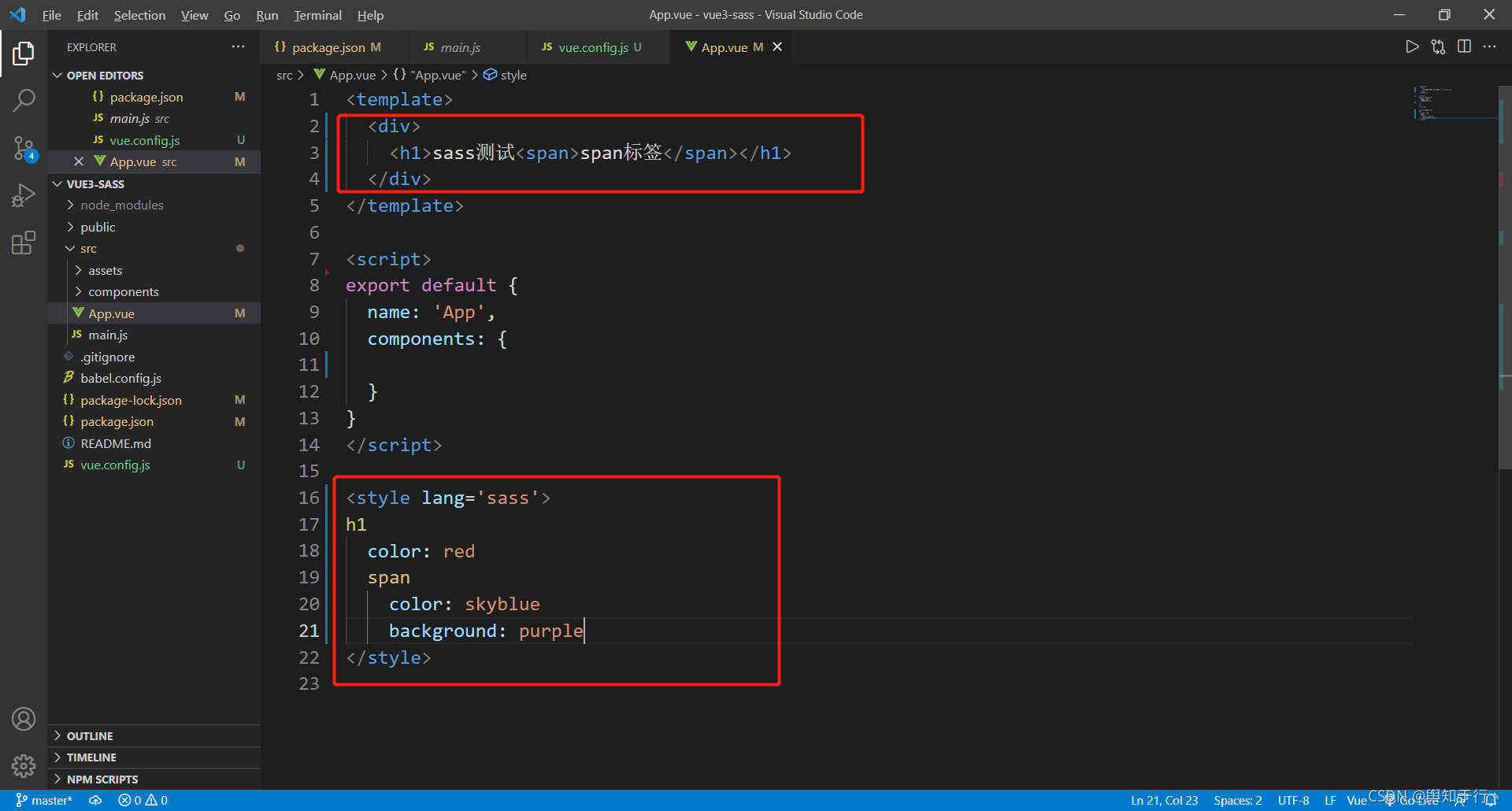Switch to the vue.config.js tab
Viewport: 1512px width, 811px height.
598,47
